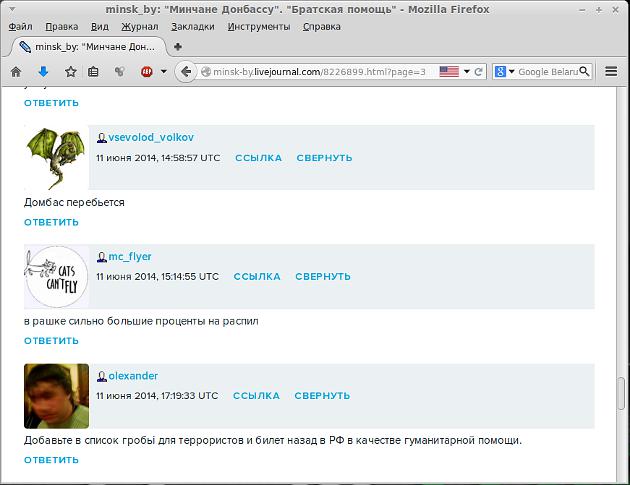Open the bookmarks list icon
Screen dimensions: 630x485
click(x=93, y=72)
